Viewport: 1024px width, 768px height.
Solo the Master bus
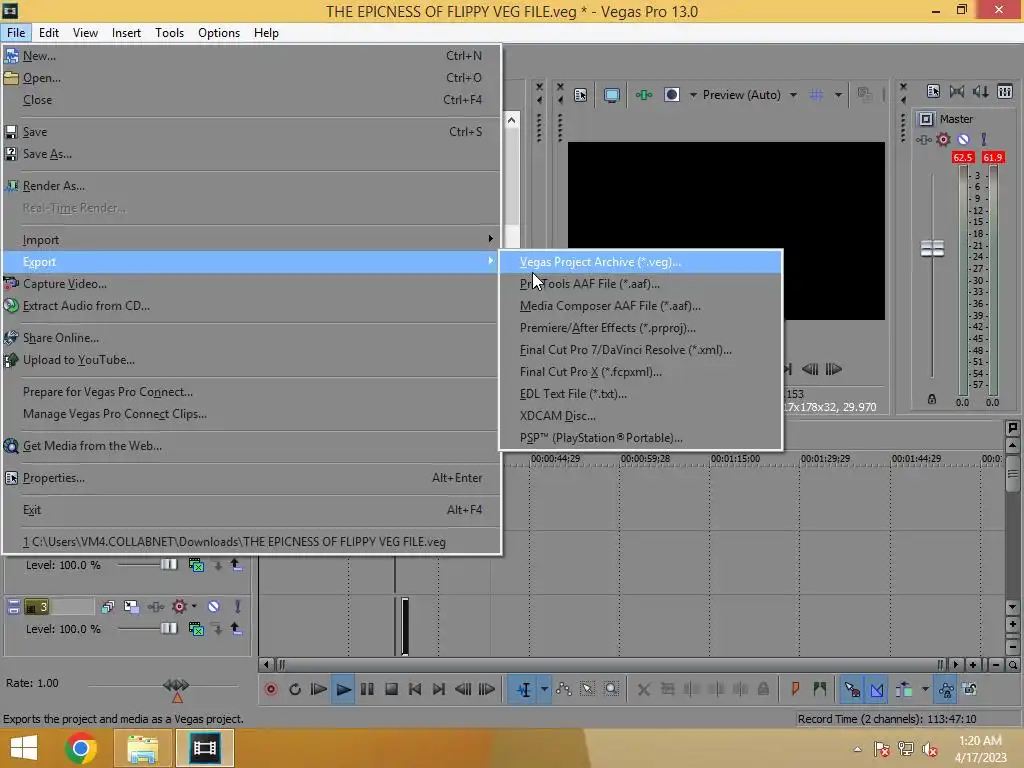(x=984, y=140)
